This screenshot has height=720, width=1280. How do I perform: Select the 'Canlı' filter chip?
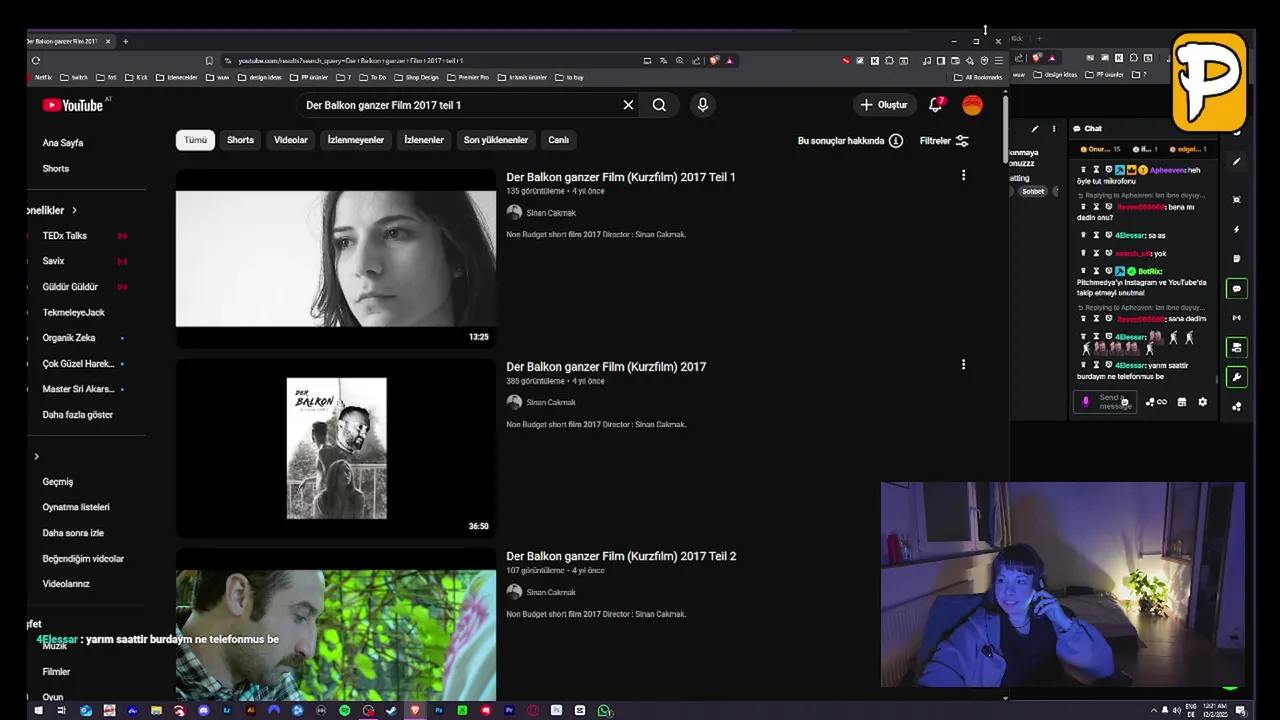pyautogui.click(x=558, y=140)
